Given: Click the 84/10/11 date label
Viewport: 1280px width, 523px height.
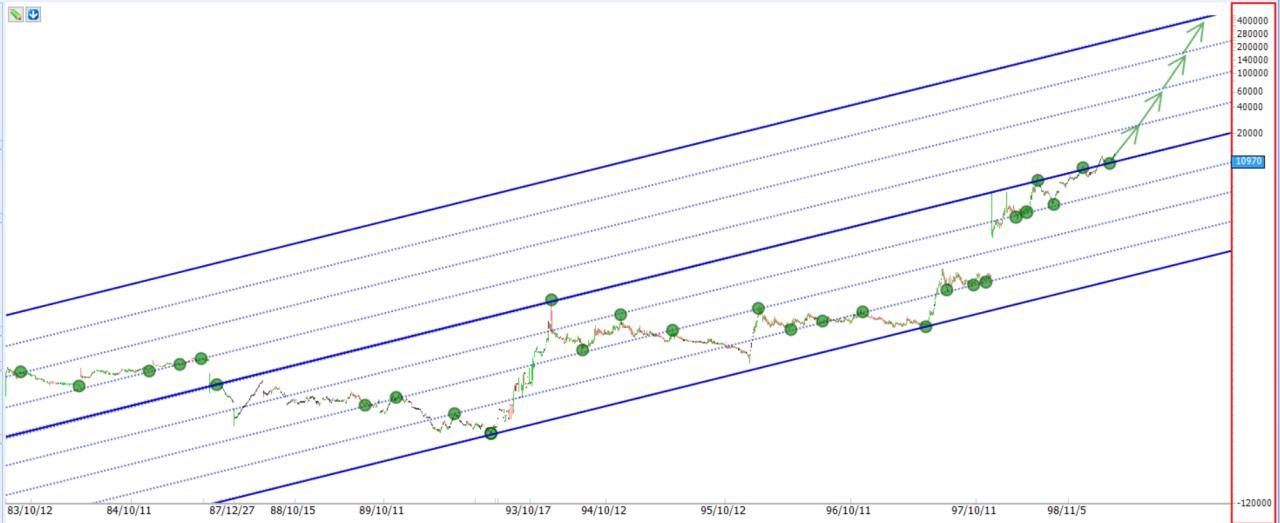Looking at the screenshot, I should [129, 510].
